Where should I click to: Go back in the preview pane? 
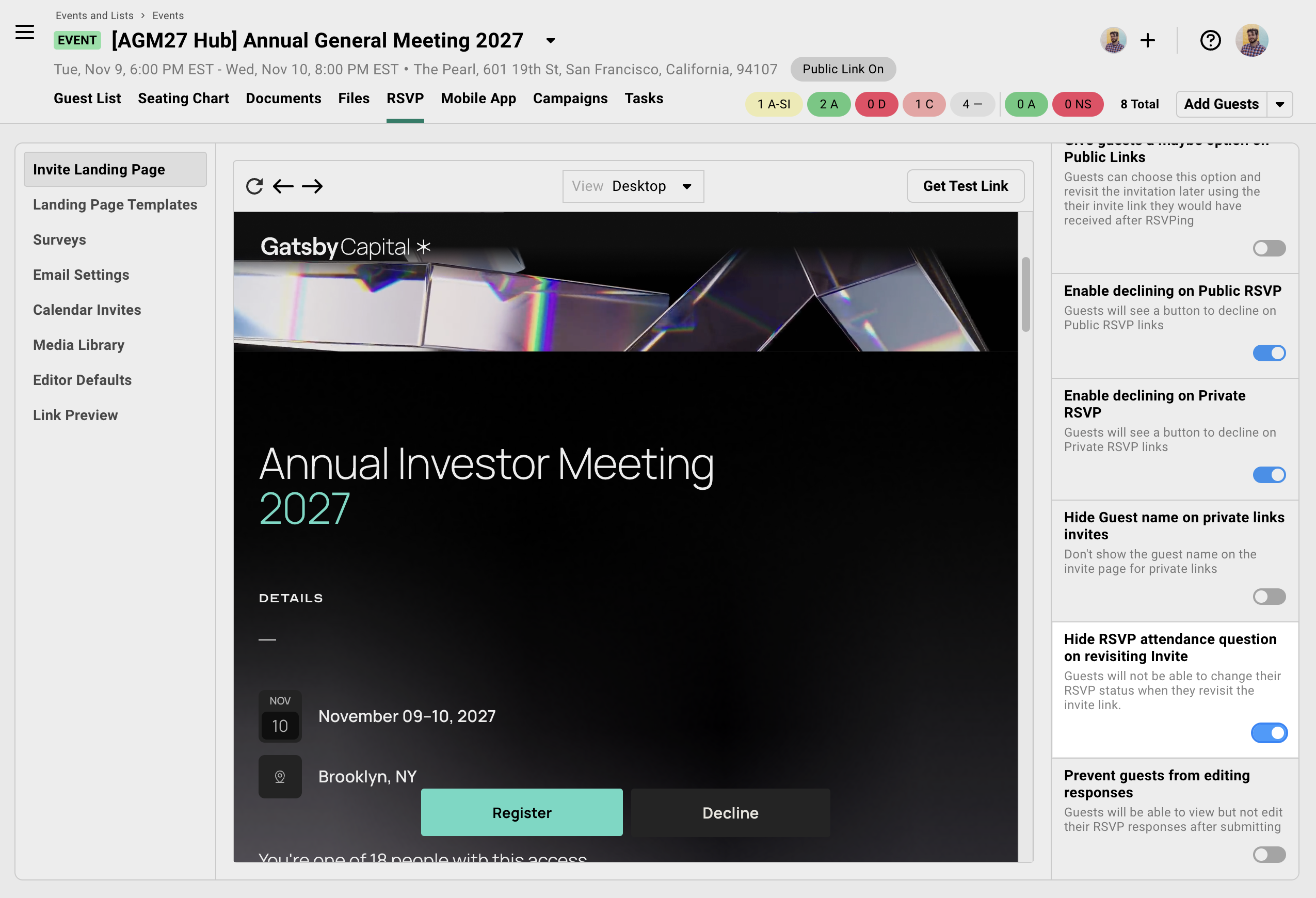[283, 186]
